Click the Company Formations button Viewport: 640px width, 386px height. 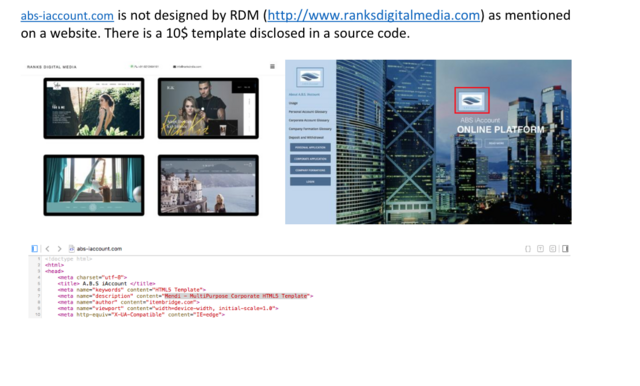(310, 170)
